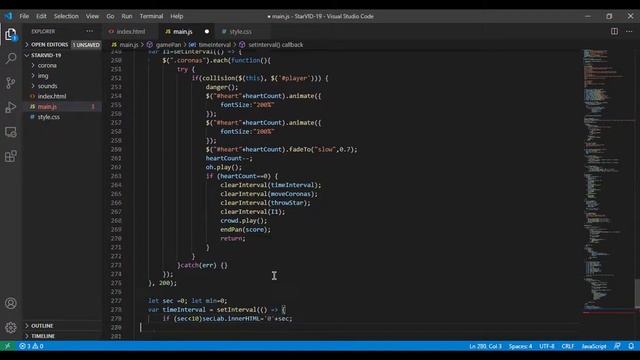Screen dimensions: 640x360
Task: Open File menu
Action: point(24,16)
